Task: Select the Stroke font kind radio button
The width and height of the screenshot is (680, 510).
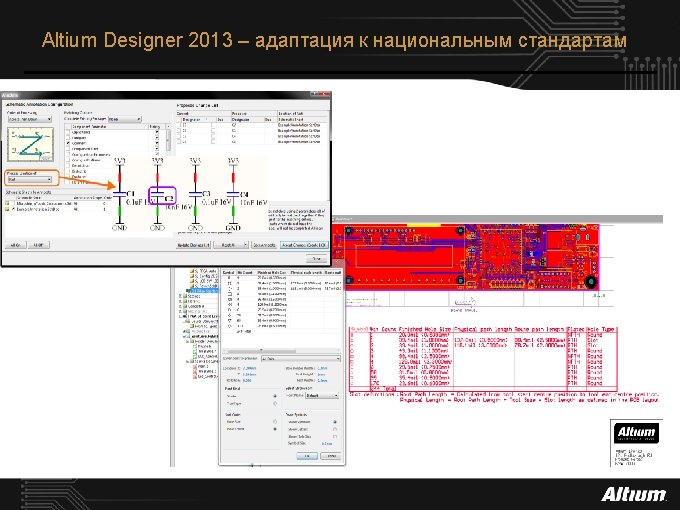Action: click(x=275, y=396)
